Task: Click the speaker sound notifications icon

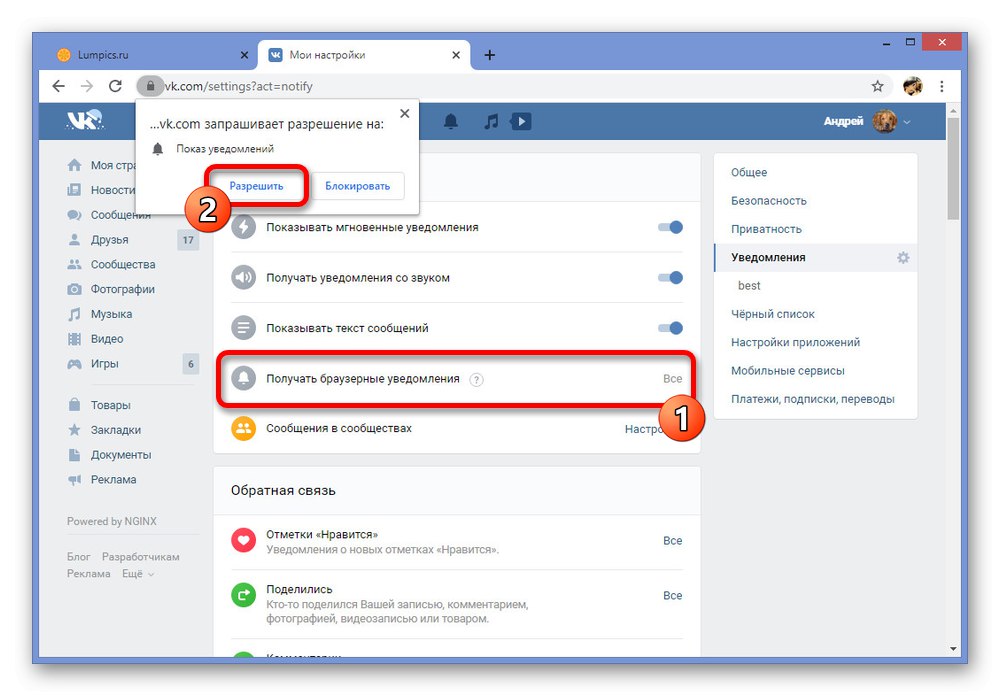Action: coord(243,278)
